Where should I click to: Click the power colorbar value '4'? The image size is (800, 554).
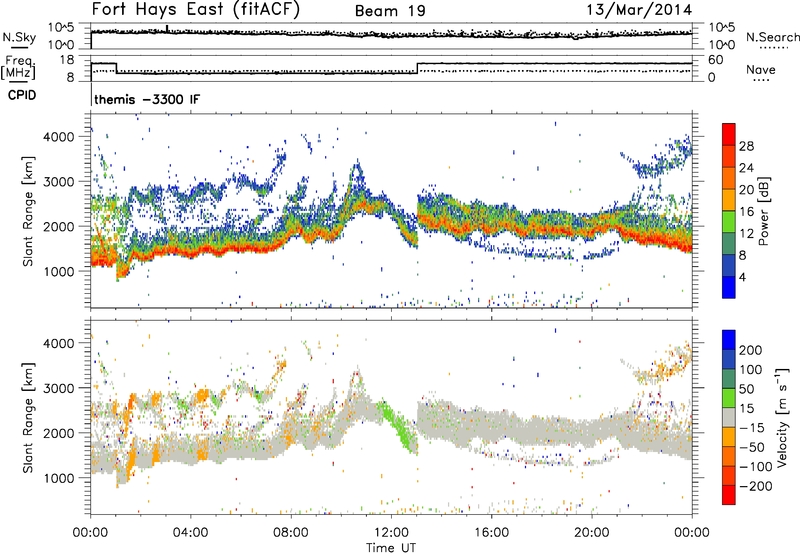[743, 277]
